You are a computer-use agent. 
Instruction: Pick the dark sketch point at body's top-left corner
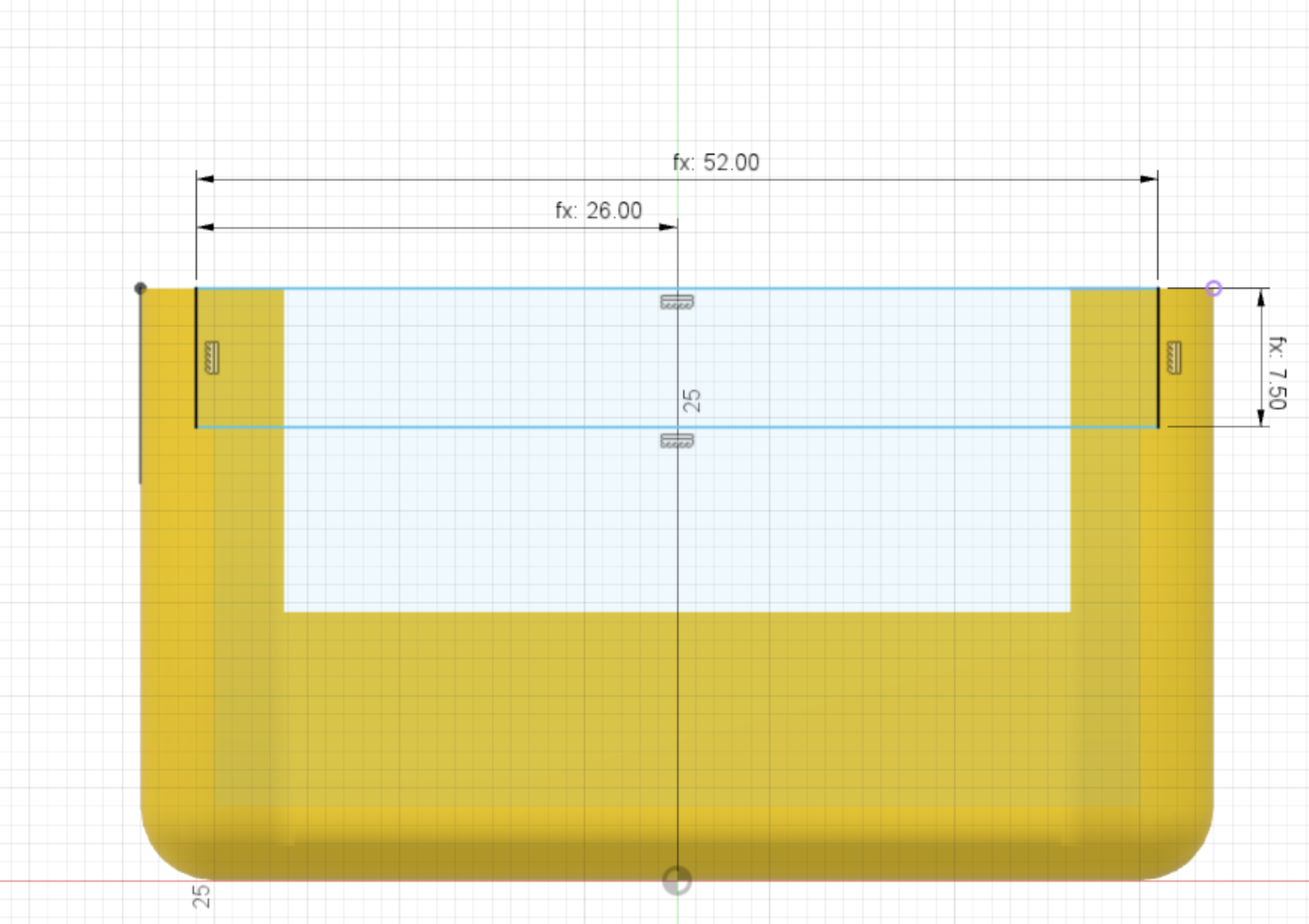pos(140,288)
